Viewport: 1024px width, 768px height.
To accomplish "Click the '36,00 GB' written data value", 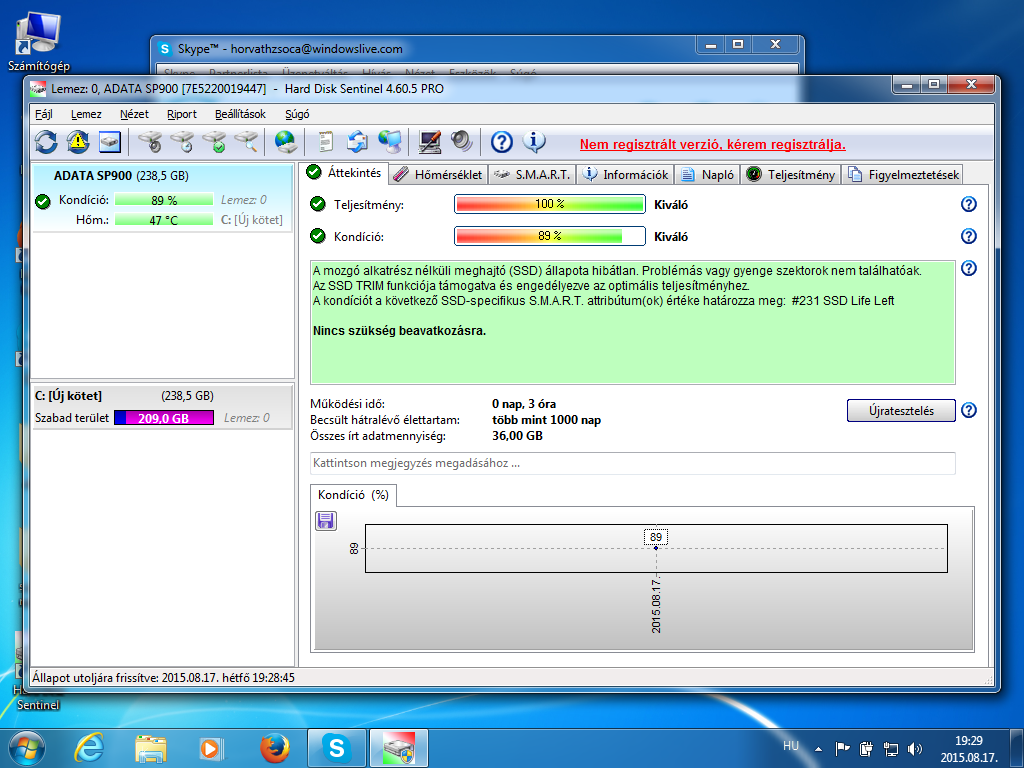I will coord(517,436).
